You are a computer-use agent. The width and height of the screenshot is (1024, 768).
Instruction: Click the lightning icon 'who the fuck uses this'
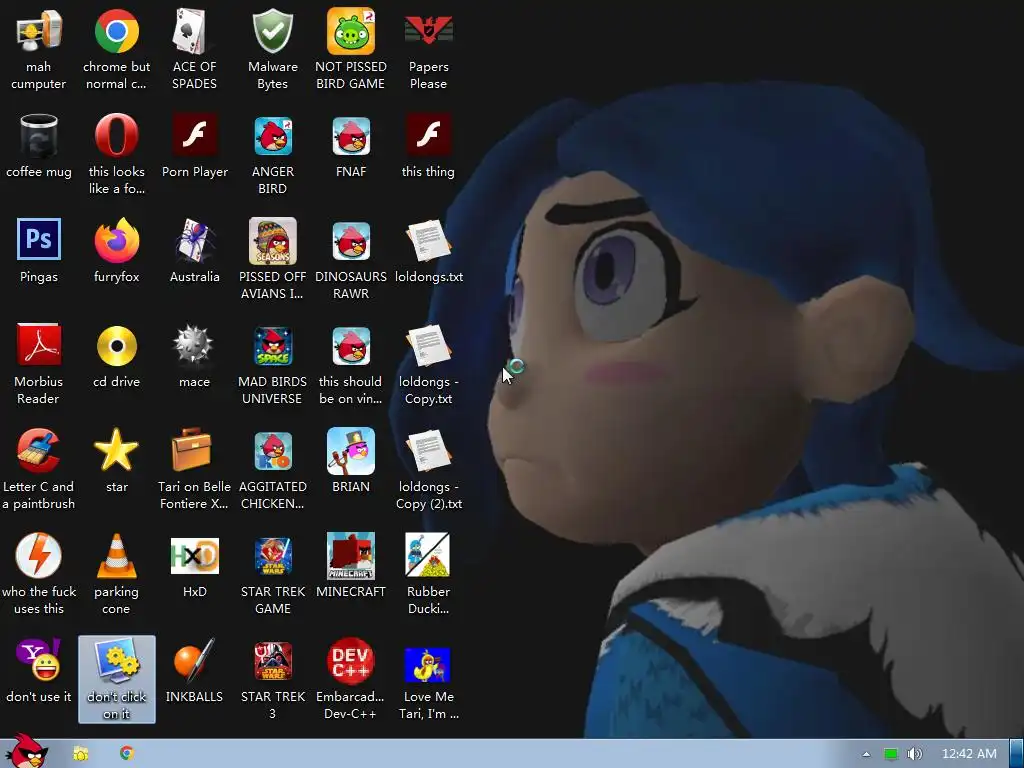pyautogui.click(x=39, y=556)
